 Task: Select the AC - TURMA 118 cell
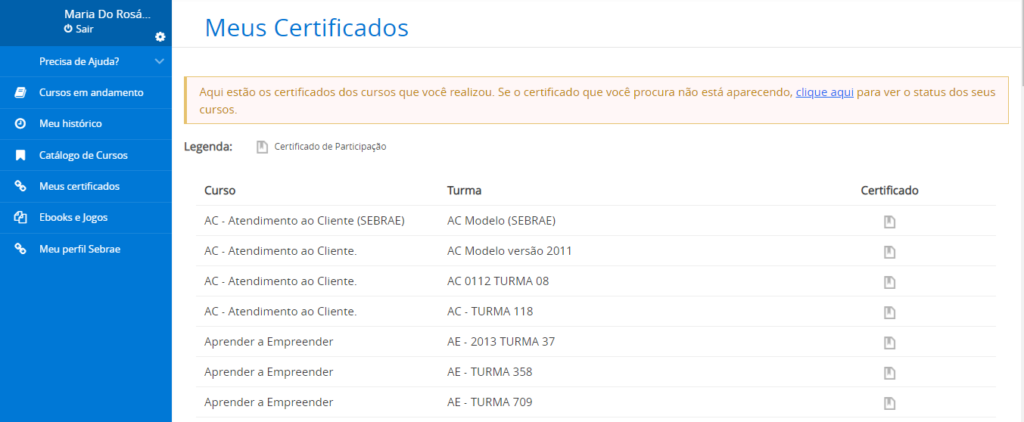(x=490, y=312)
